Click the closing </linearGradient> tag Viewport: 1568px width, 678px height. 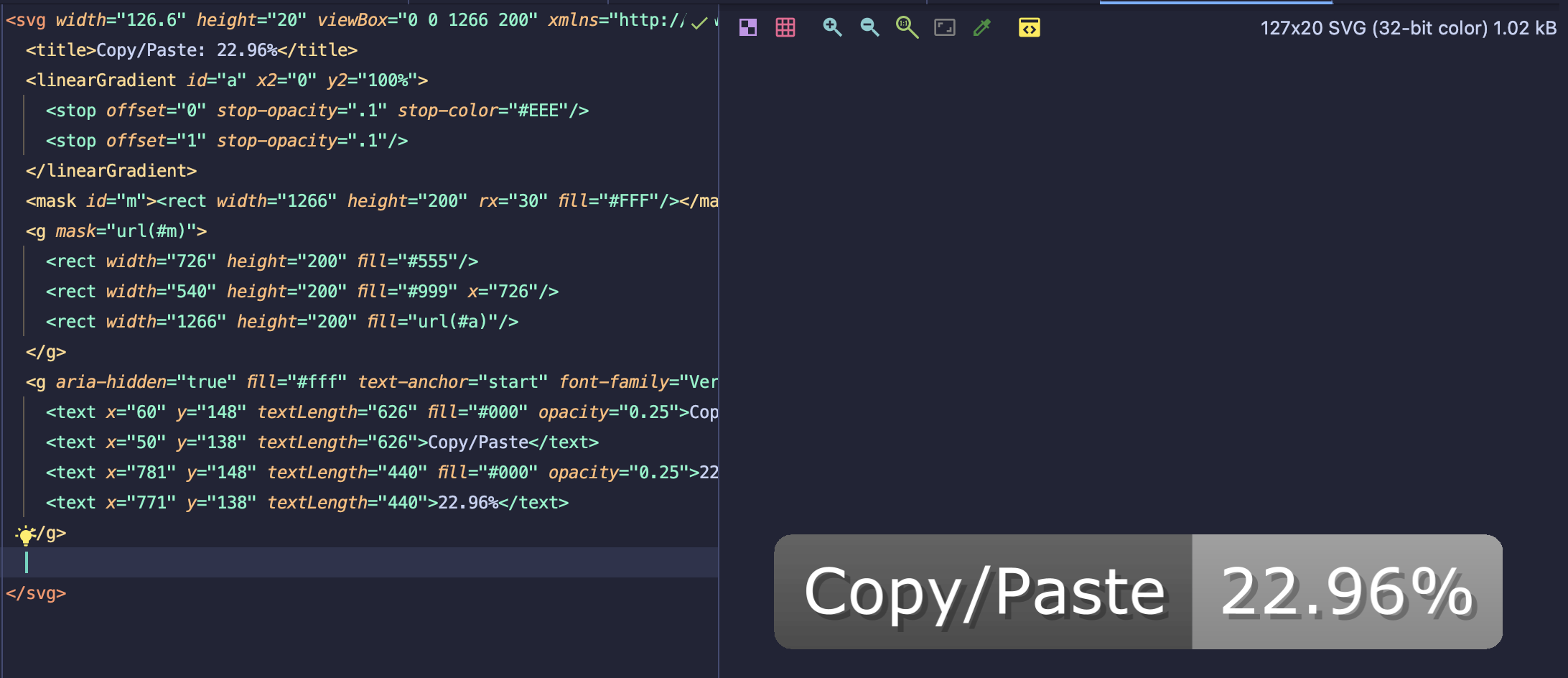pyautogui.click(x=111, y=171)
